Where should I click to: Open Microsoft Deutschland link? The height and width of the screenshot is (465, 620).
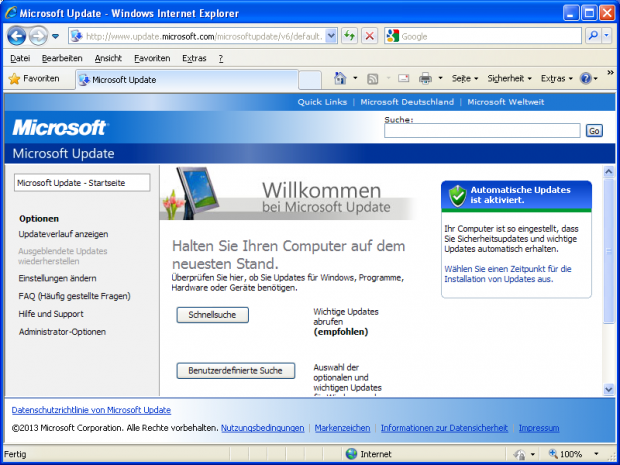(407, 102)
